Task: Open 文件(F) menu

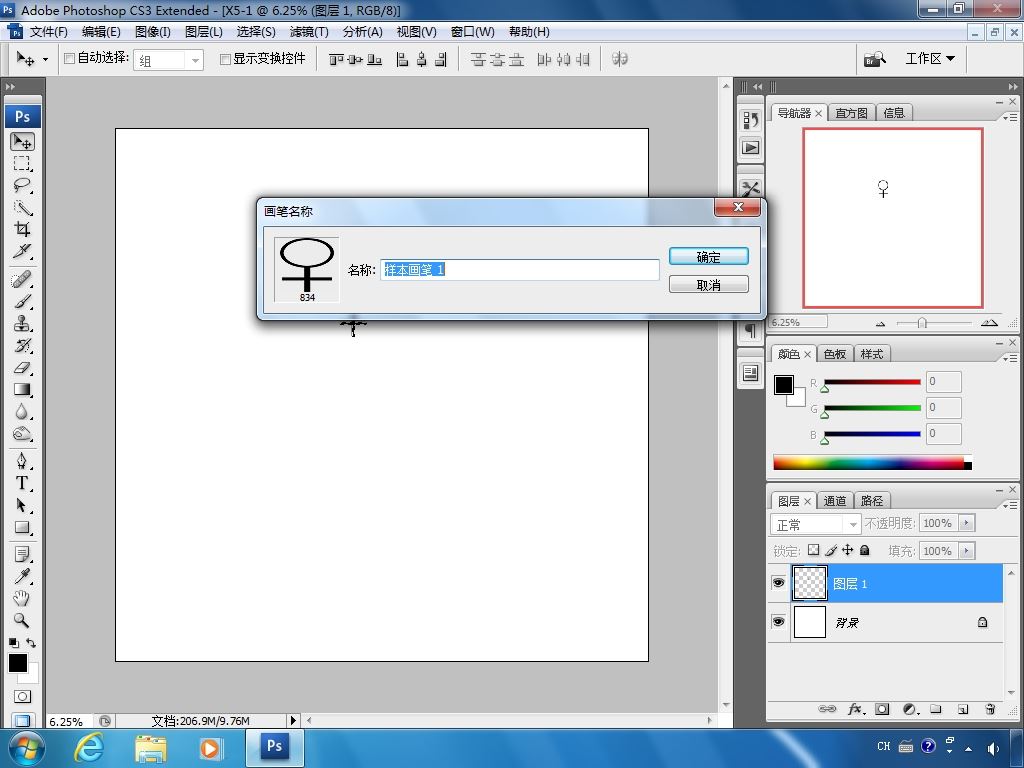Action: click(x=48, y=32)
